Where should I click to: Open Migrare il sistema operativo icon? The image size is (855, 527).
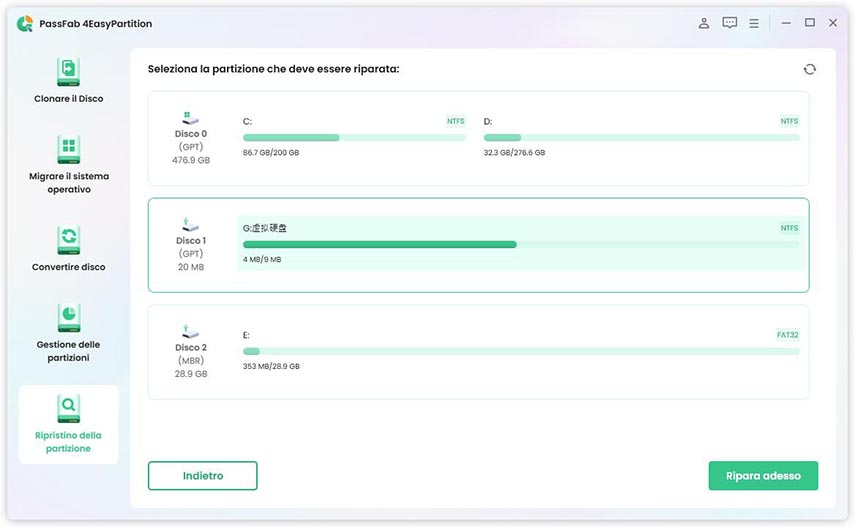point(68,150)
